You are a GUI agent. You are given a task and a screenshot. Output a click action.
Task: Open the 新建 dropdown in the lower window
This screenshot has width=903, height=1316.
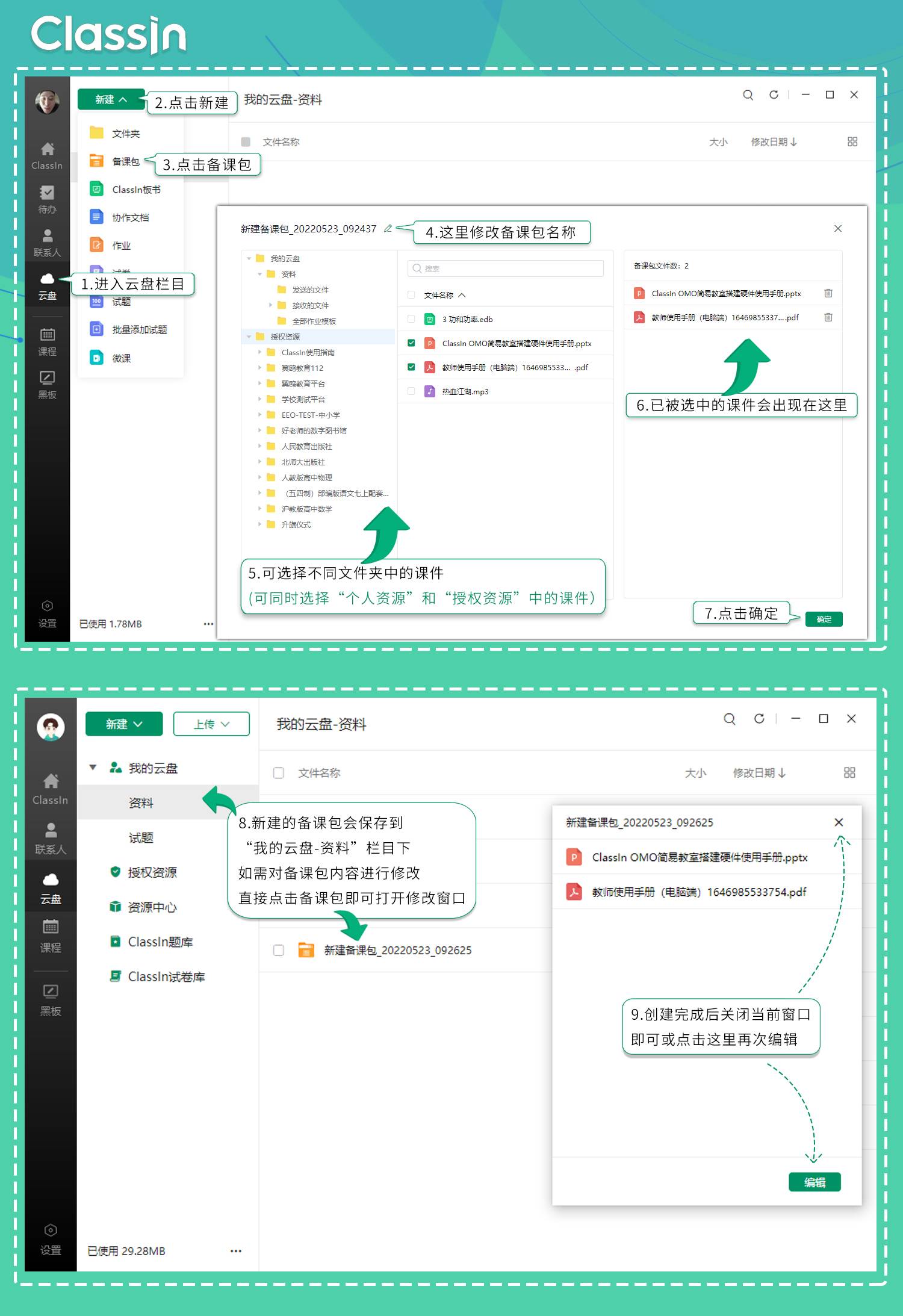click(x=124, y=724)
